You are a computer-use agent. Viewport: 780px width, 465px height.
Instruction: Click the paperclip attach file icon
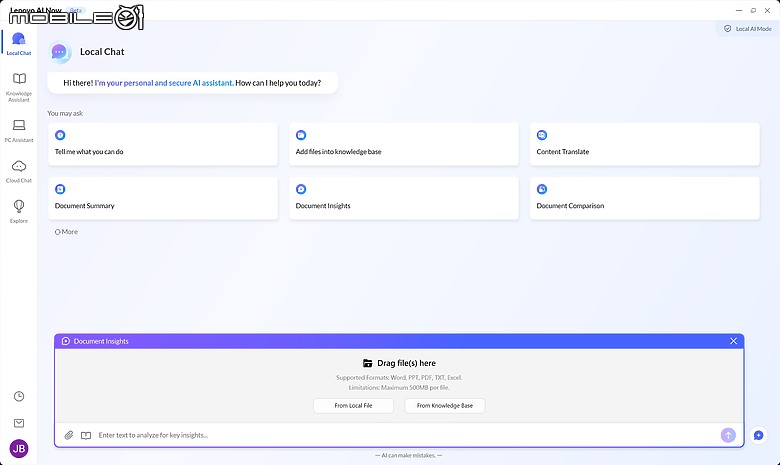(x=69, y=435)
